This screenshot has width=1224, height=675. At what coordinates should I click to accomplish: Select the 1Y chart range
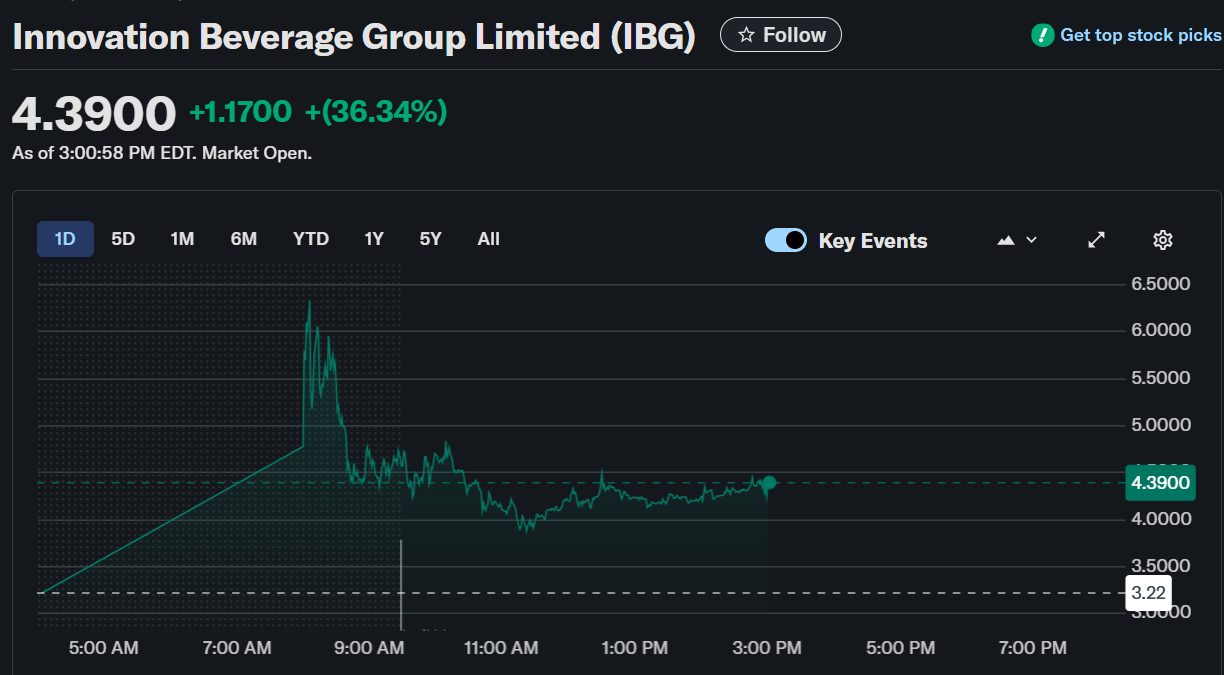[374, 239]
